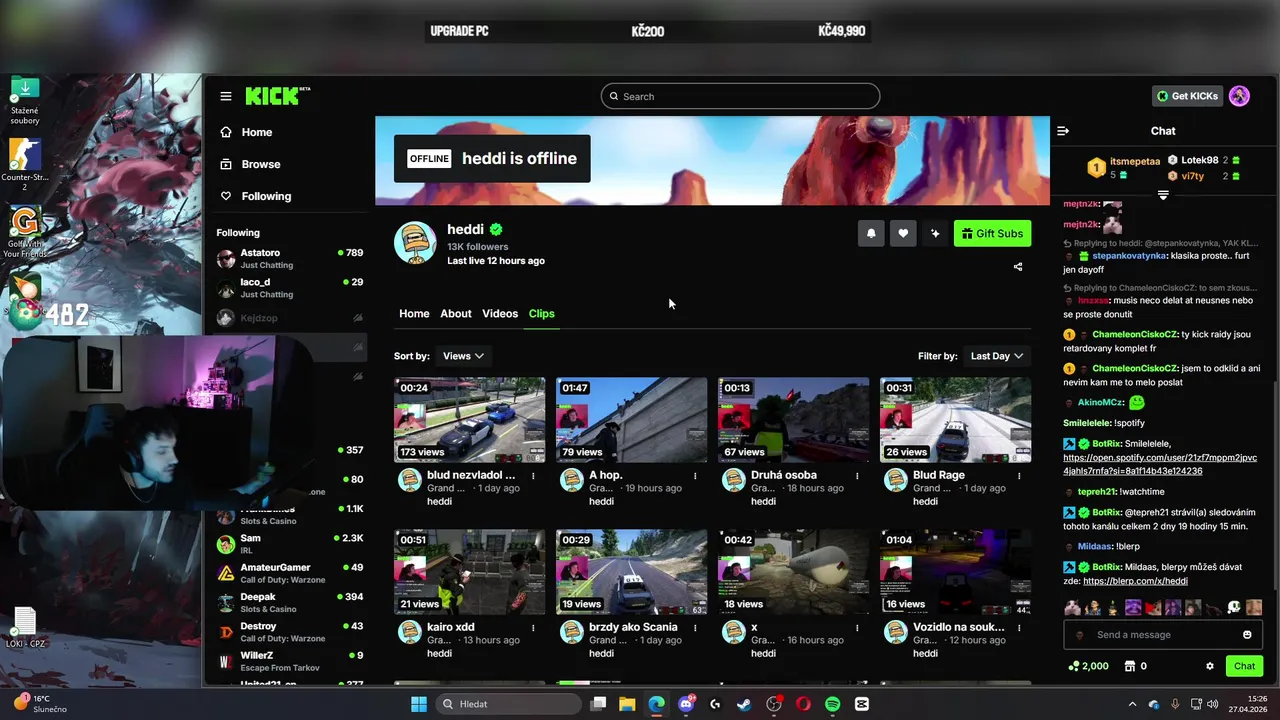Play the 'brzdy ako Scania' clip thumbnail

(632, 572)
